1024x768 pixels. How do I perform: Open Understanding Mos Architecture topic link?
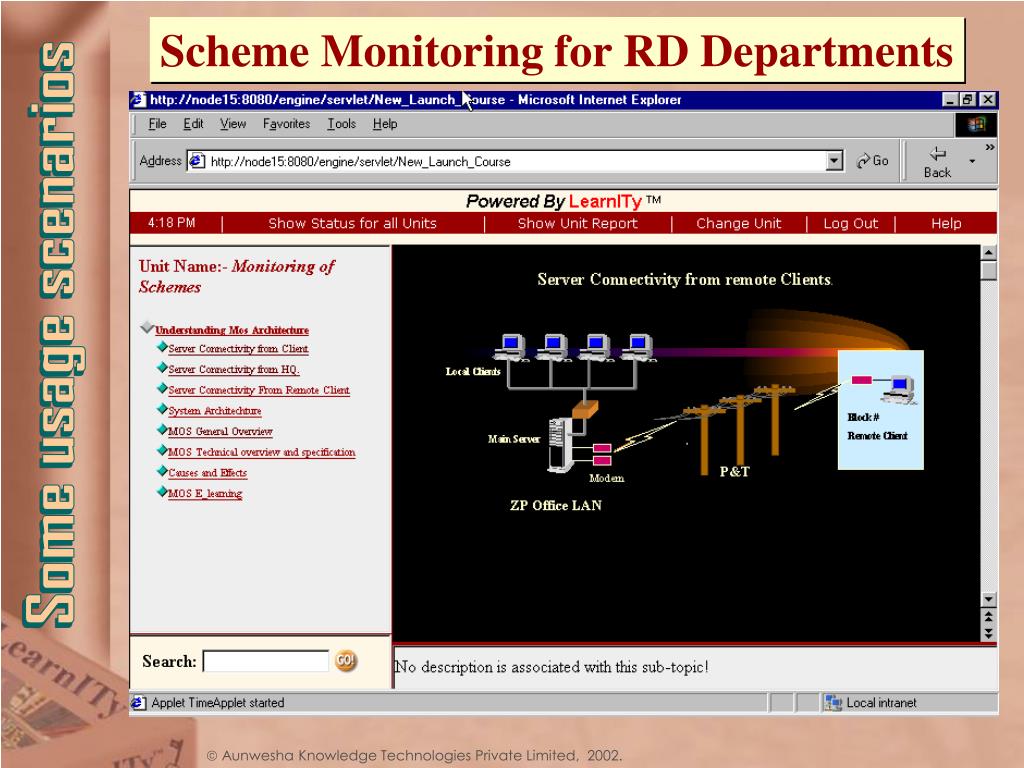pos(232,330)
